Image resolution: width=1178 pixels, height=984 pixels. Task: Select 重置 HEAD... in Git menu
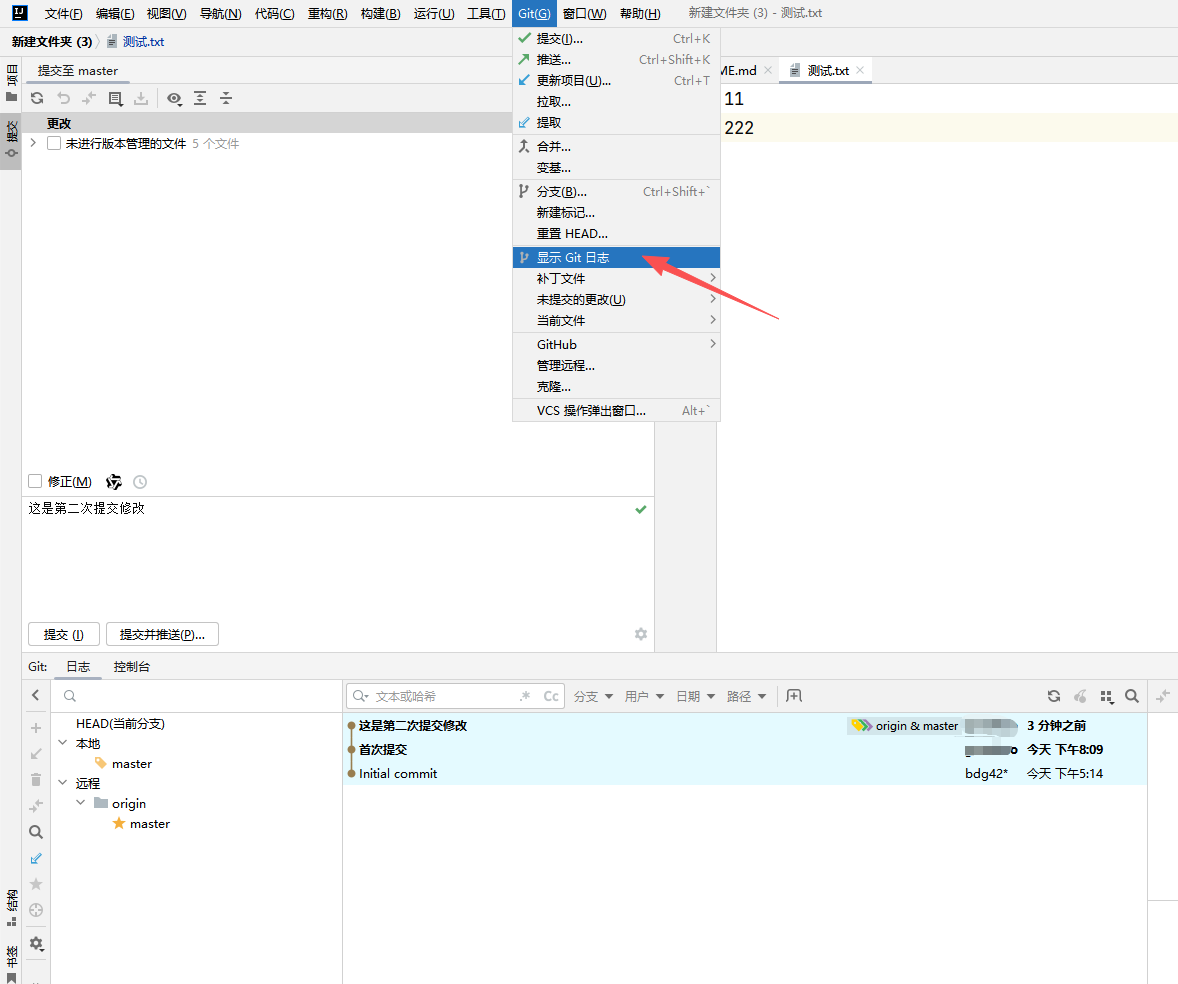tap(616, 234)
